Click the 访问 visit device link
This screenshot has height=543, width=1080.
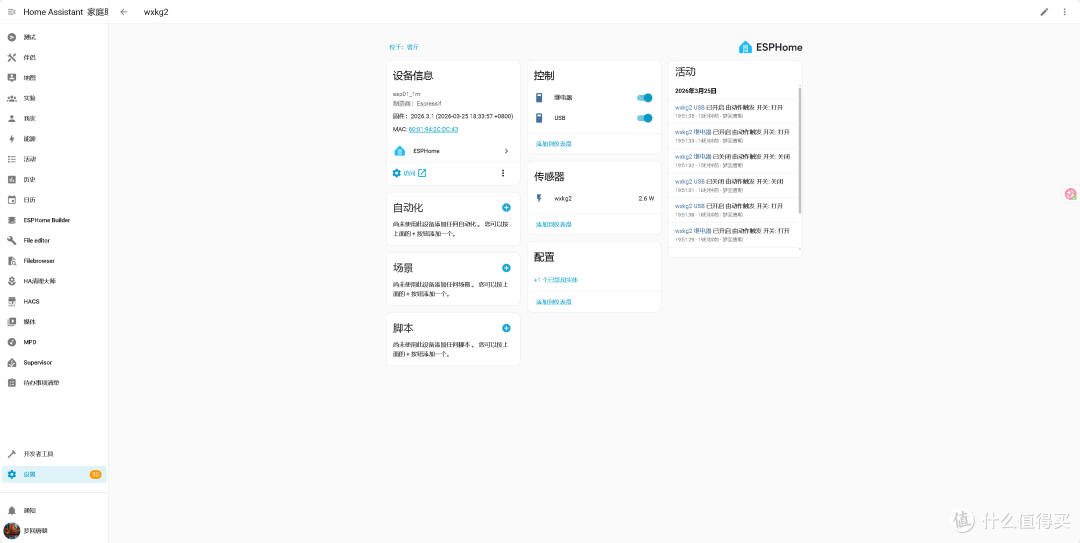415,173
